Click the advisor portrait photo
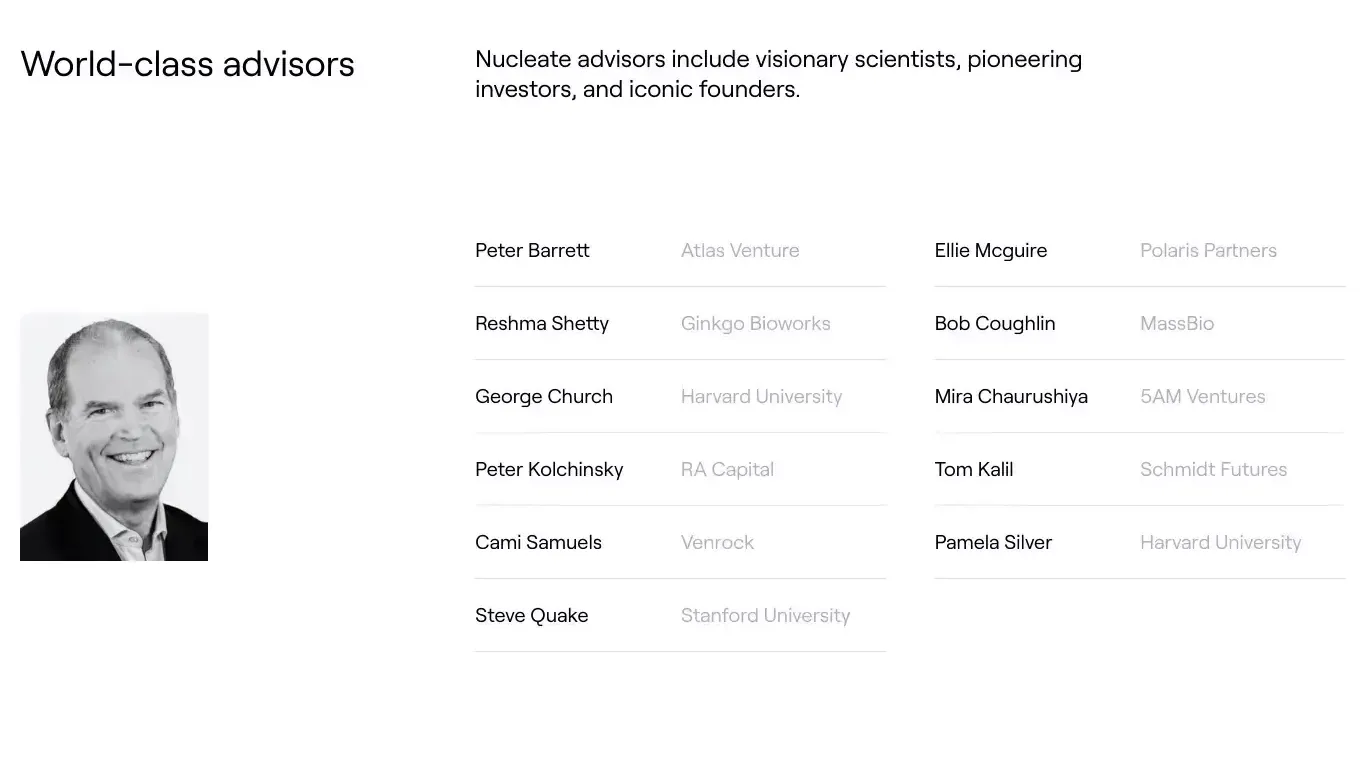The image size is (1366, 778). point(114,437)
